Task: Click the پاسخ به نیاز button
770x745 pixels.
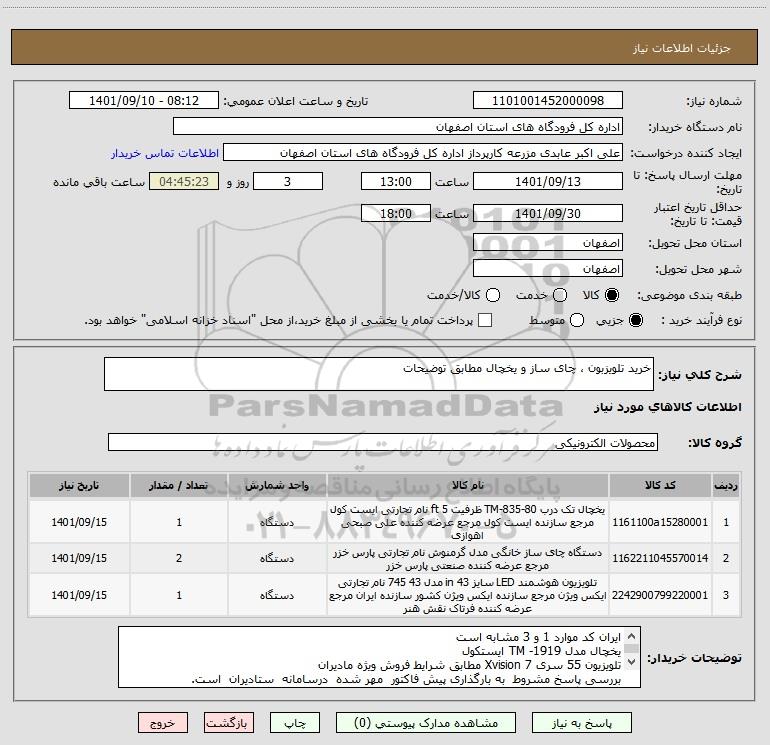Action: coord(581,723)
